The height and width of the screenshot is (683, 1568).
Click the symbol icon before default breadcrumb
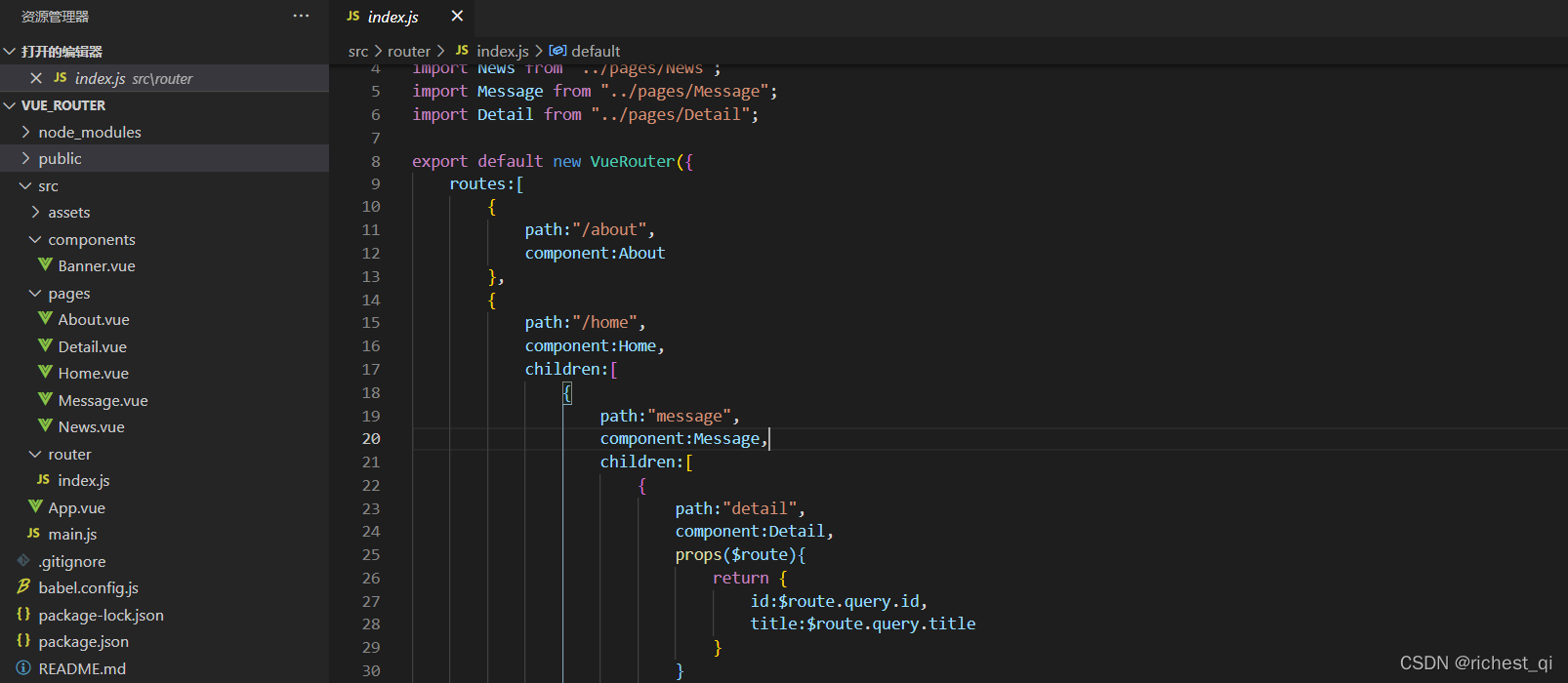pyautogui.click(x=557, y=51)
